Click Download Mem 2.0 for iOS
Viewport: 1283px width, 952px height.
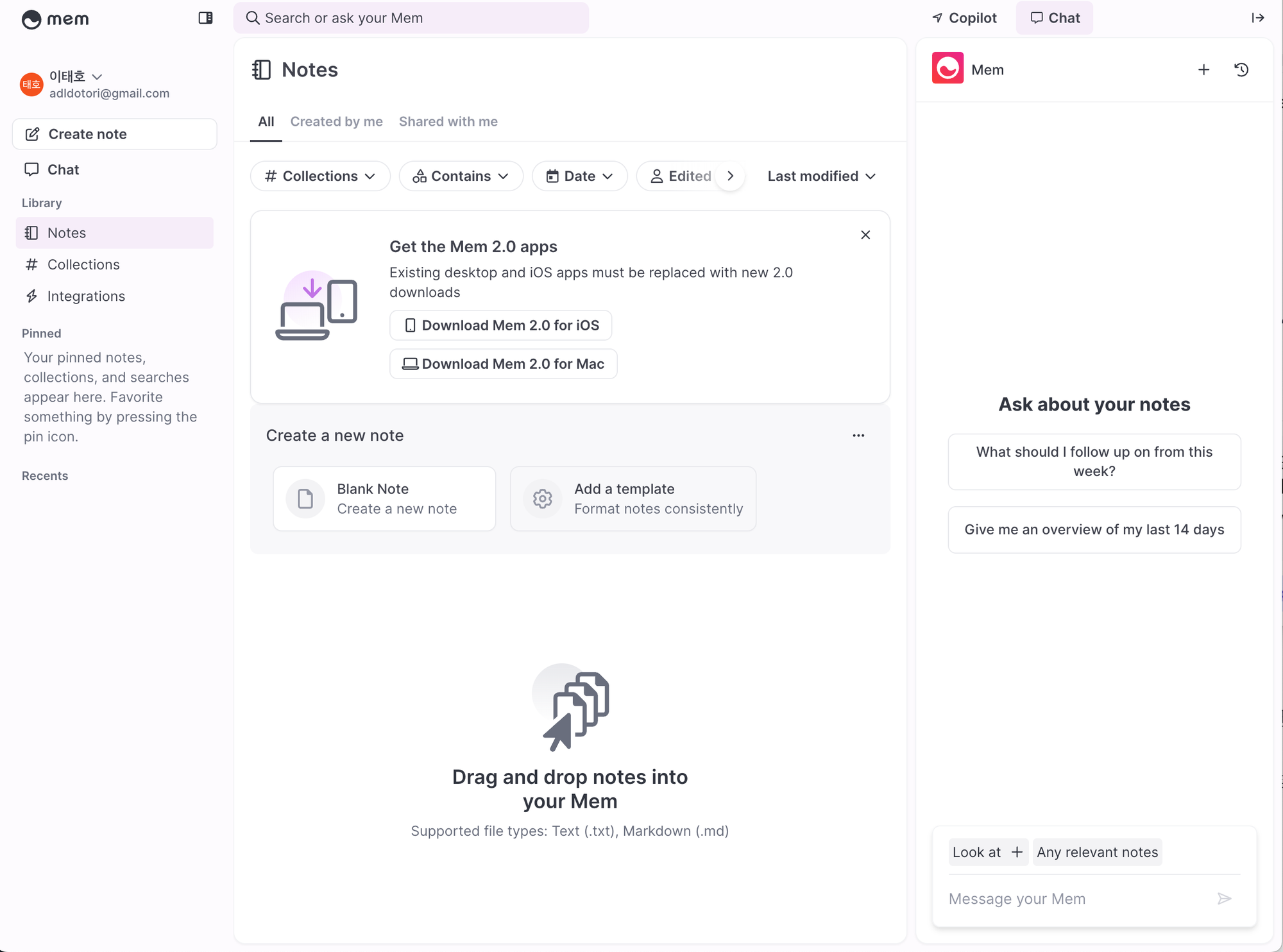point(501,325)
